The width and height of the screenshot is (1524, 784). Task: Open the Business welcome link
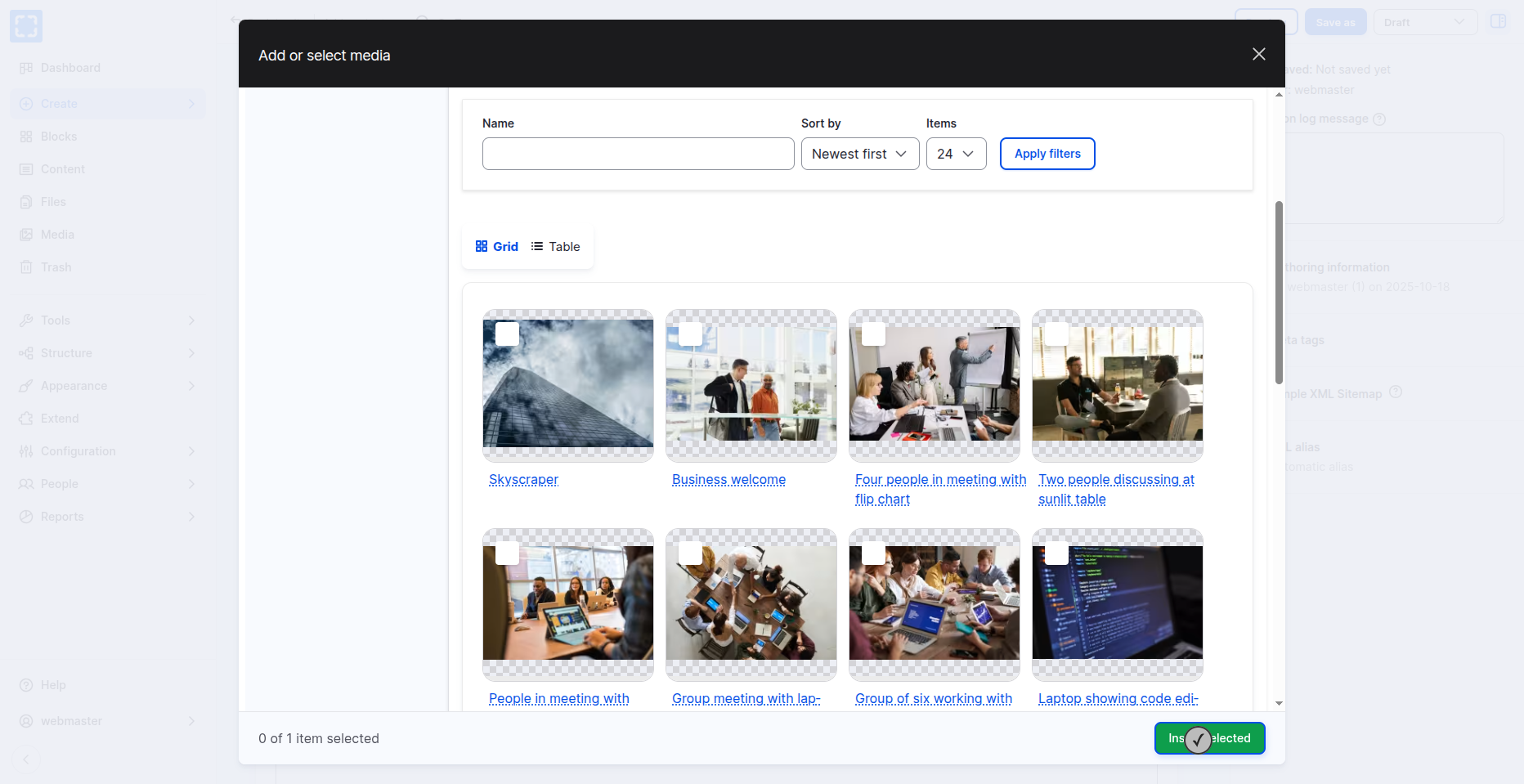coord(728,480)
